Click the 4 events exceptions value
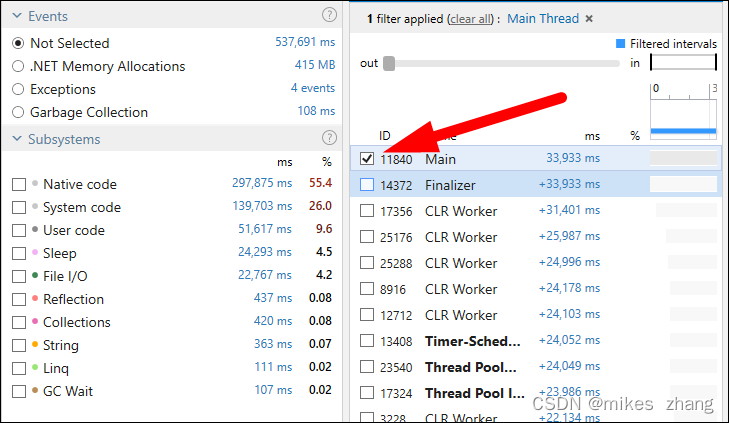 [x=313, y=88]
